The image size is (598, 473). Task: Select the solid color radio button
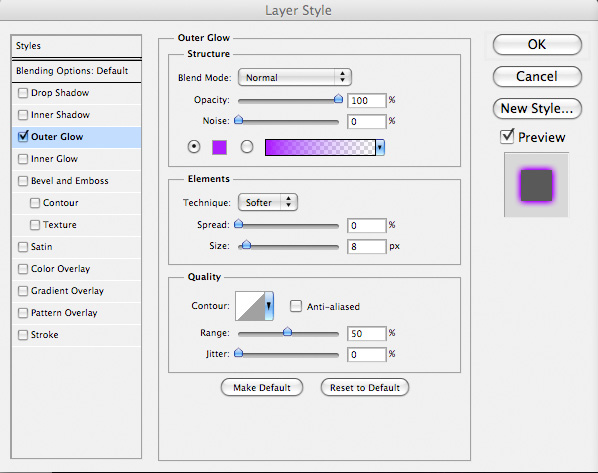pyautogui.click(x=194, y=147)
